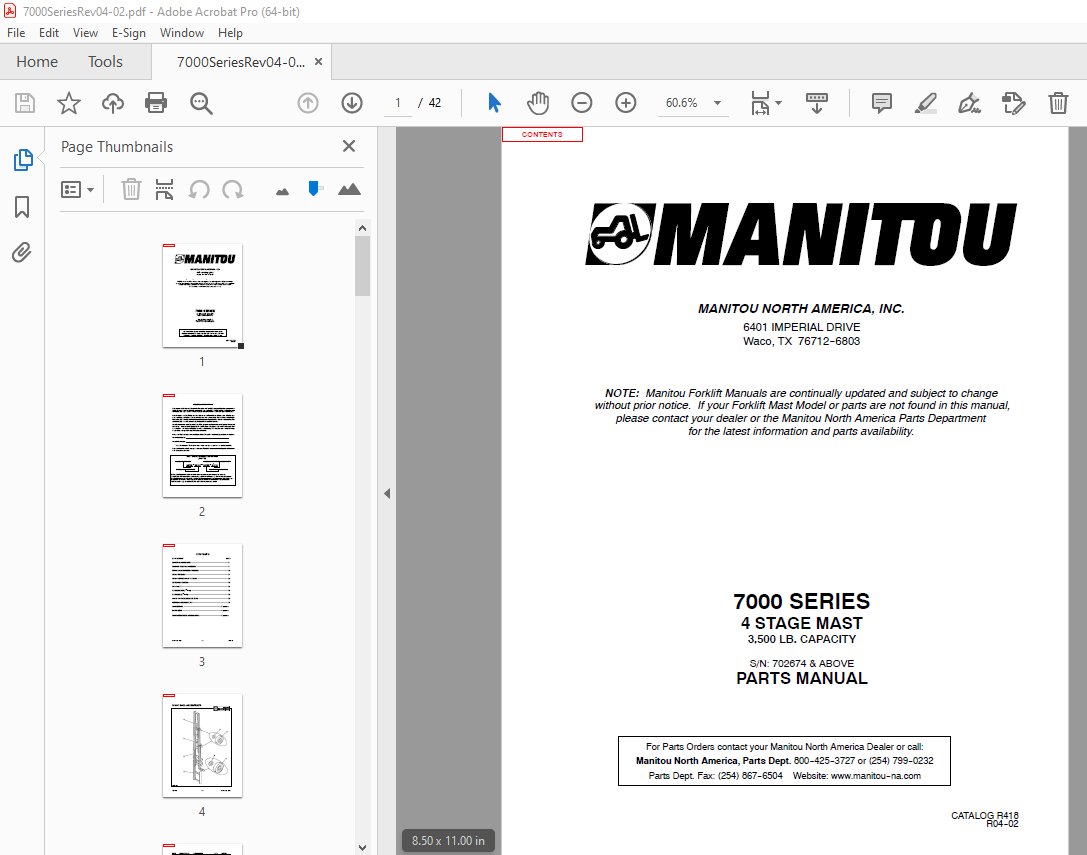Toggle Page Thumbnails panel icon

click(x=23, y=159)
